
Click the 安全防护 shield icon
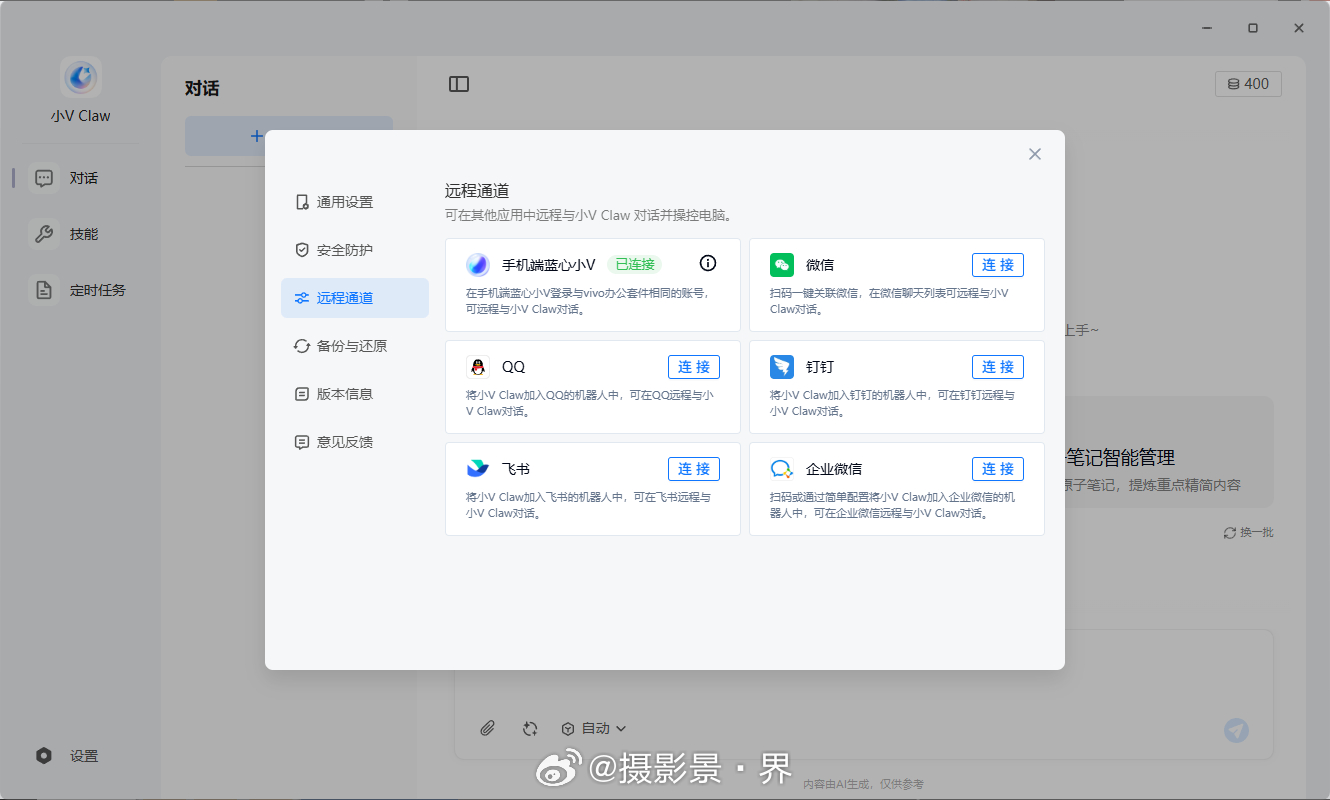coord(302,250)
